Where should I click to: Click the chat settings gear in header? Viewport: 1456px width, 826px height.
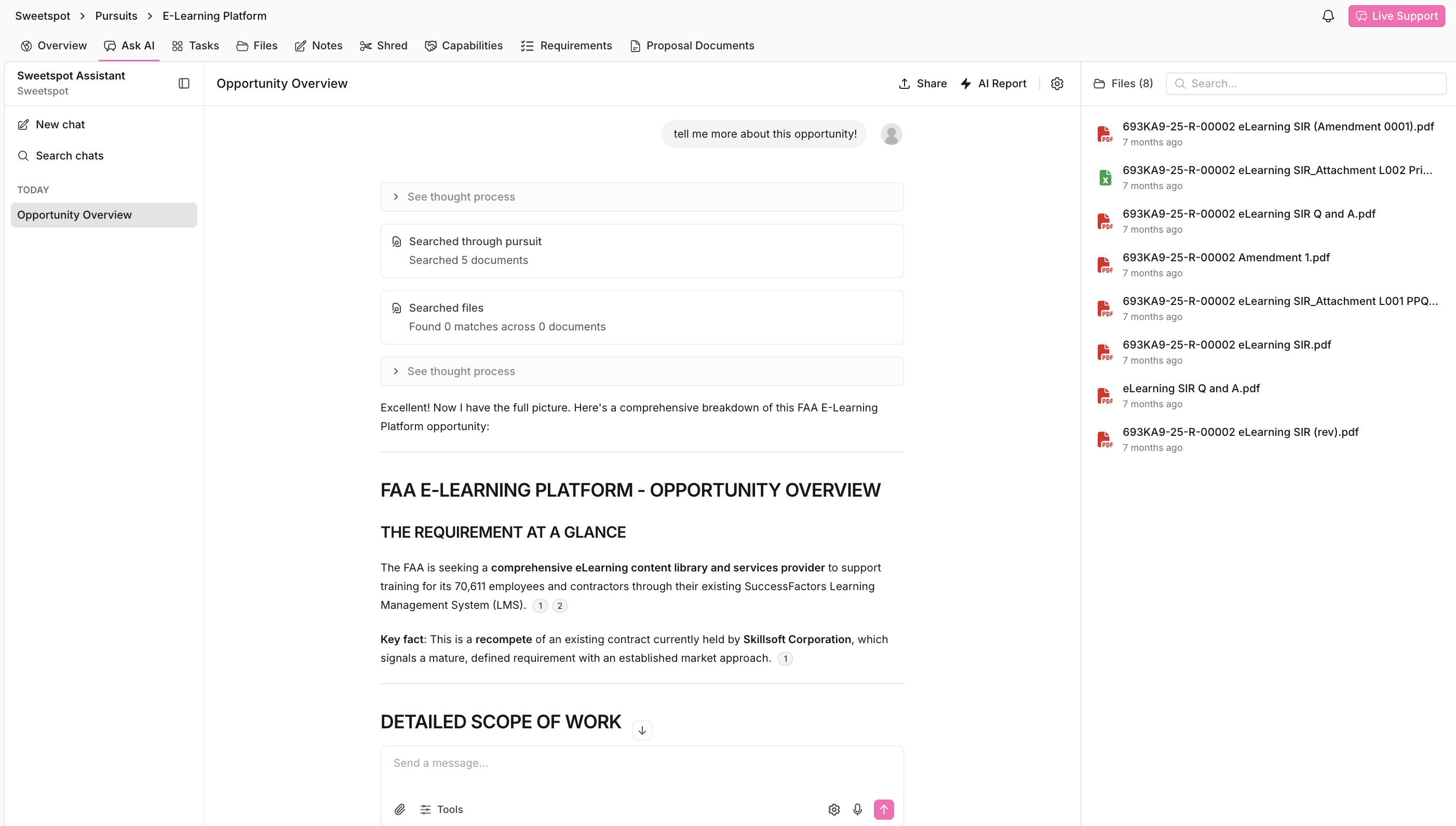(x=1057, y=84)
